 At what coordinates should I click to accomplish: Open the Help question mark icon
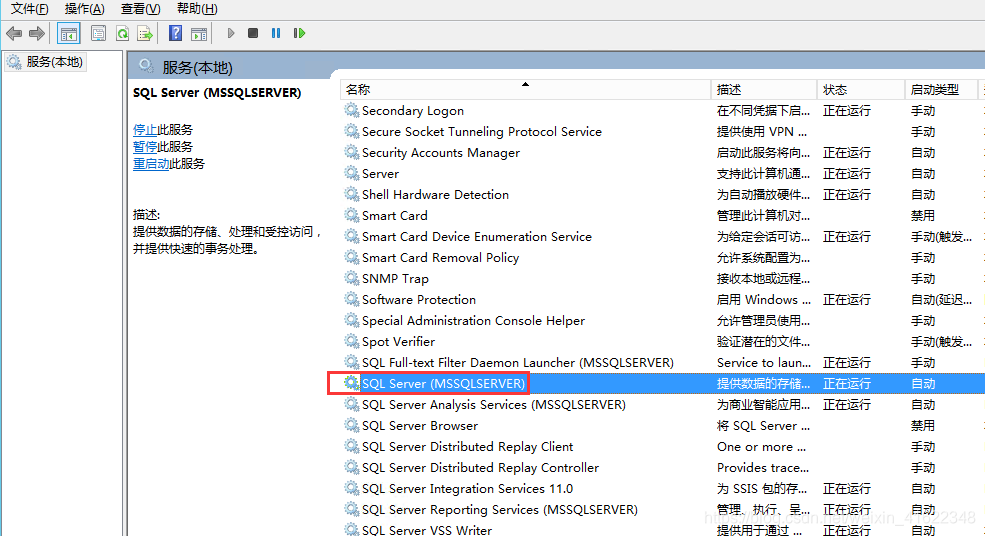[x=175, y=33]
